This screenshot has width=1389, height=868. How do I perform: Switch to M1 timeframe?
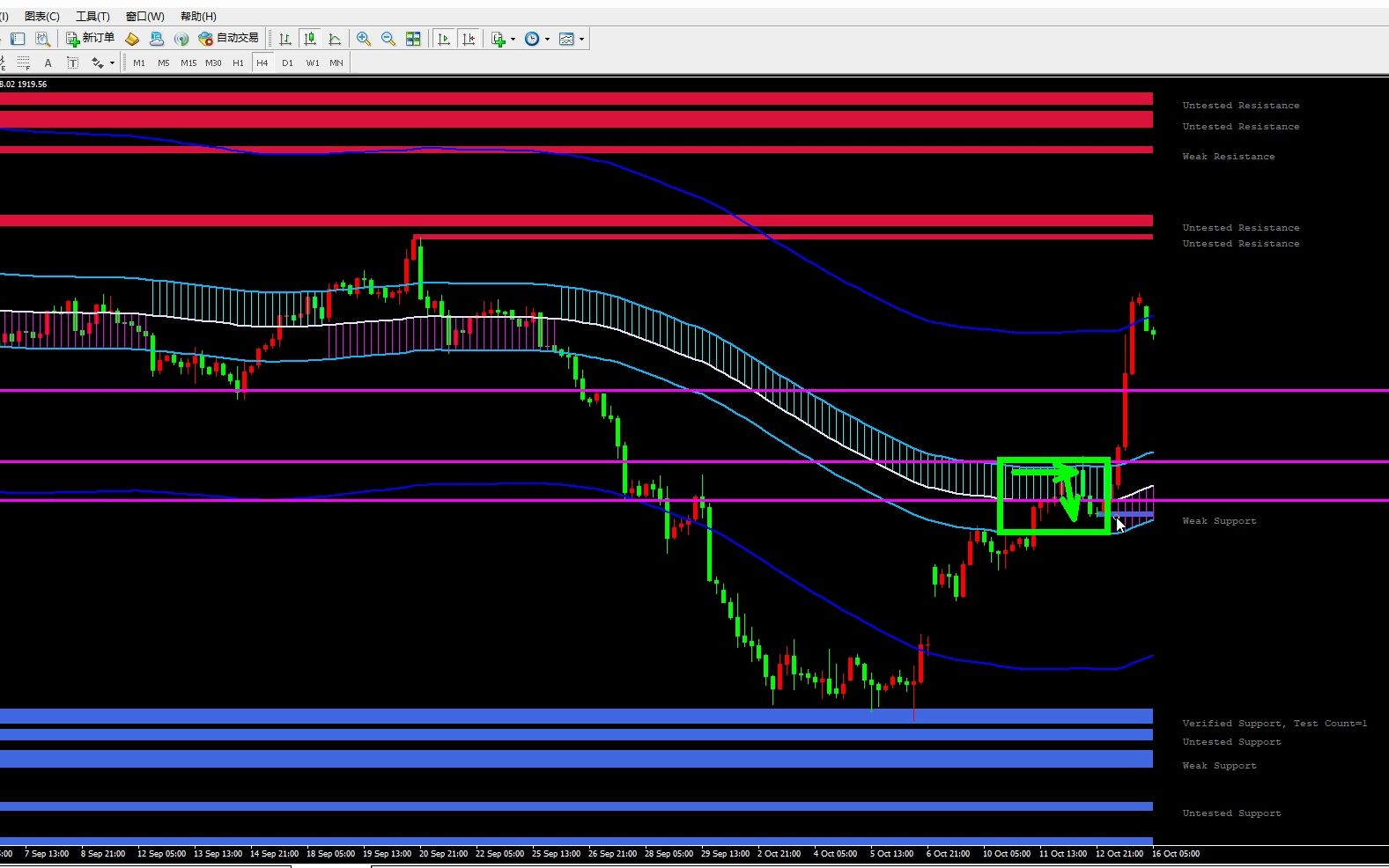(139, 63)
